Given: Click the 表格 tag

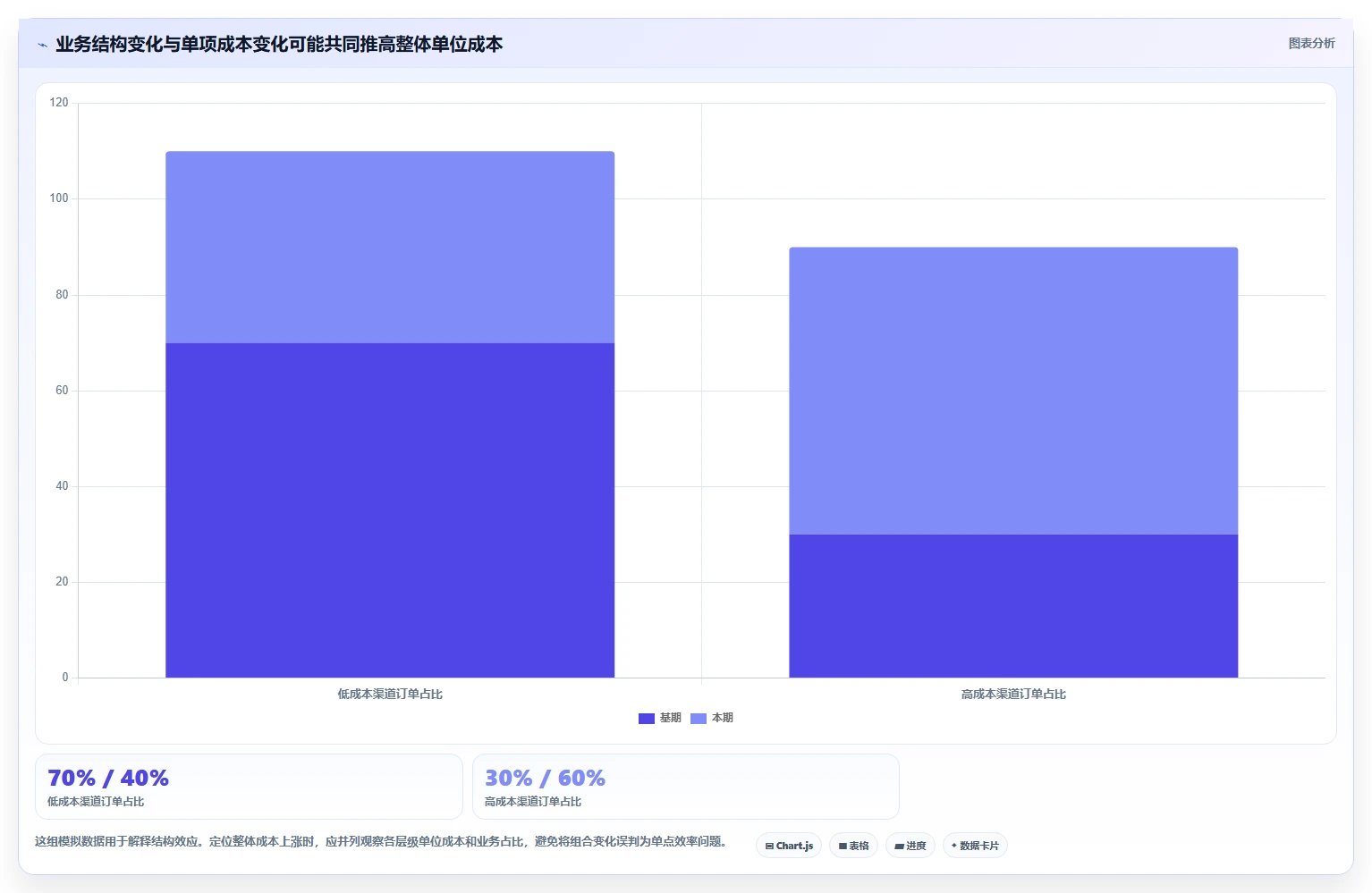Looking at the screenshot, I should [853, 846].
